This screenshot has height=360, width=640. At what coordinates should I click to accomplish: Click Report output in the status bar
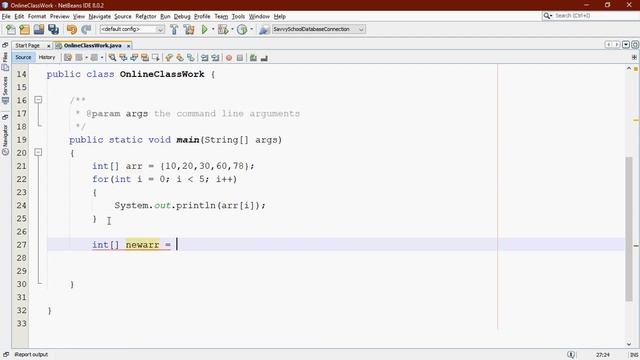pyautogui.click(x=31, y=355)
